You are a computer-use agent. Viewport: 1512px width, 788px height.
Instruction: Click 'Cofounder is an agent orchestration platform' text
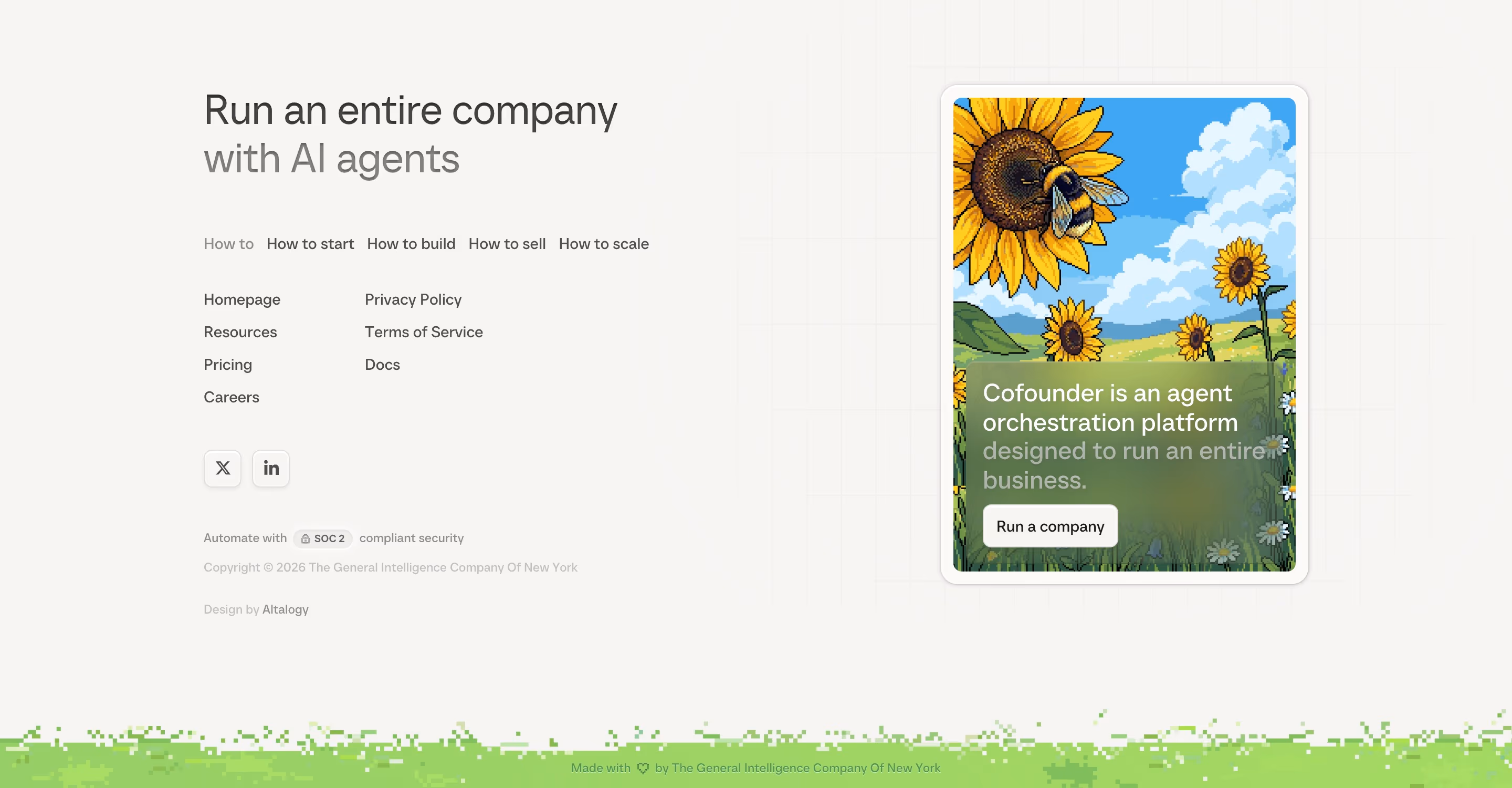click(1110, 408)
